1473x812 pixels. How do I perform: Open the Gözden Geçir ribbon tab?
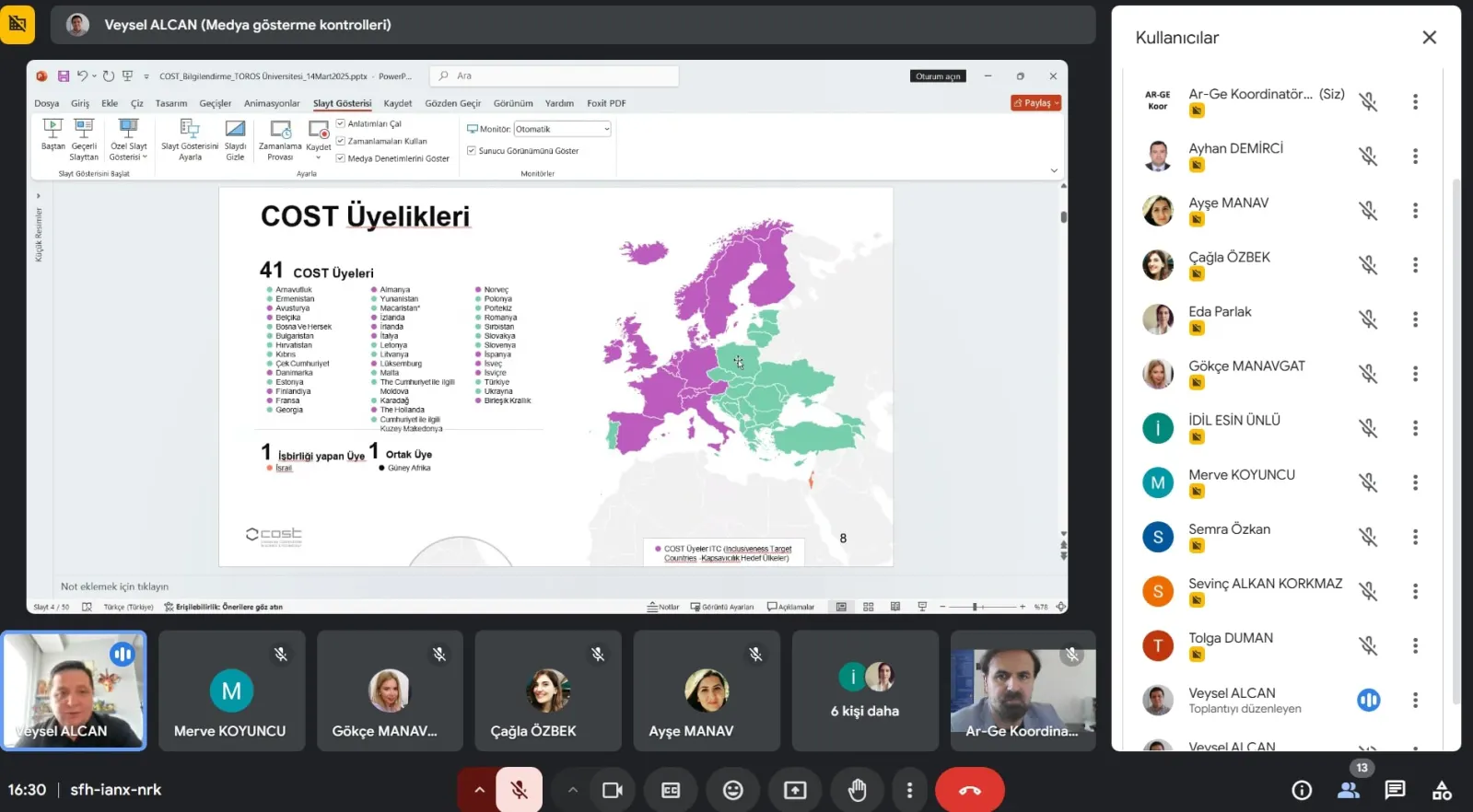point(452,103)
